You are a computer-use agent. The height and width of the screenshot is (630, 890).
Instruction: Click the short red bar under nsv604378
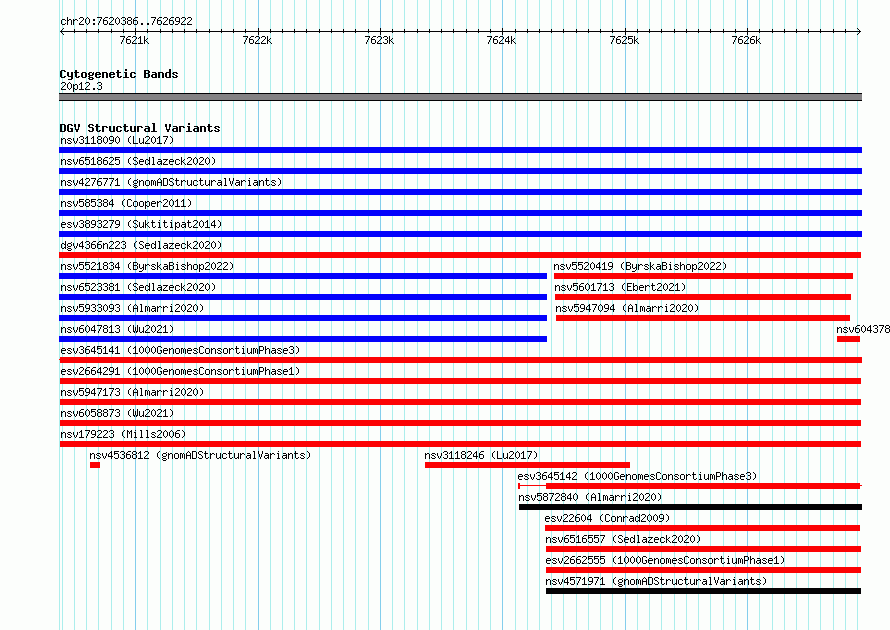[x=848, y=339]
